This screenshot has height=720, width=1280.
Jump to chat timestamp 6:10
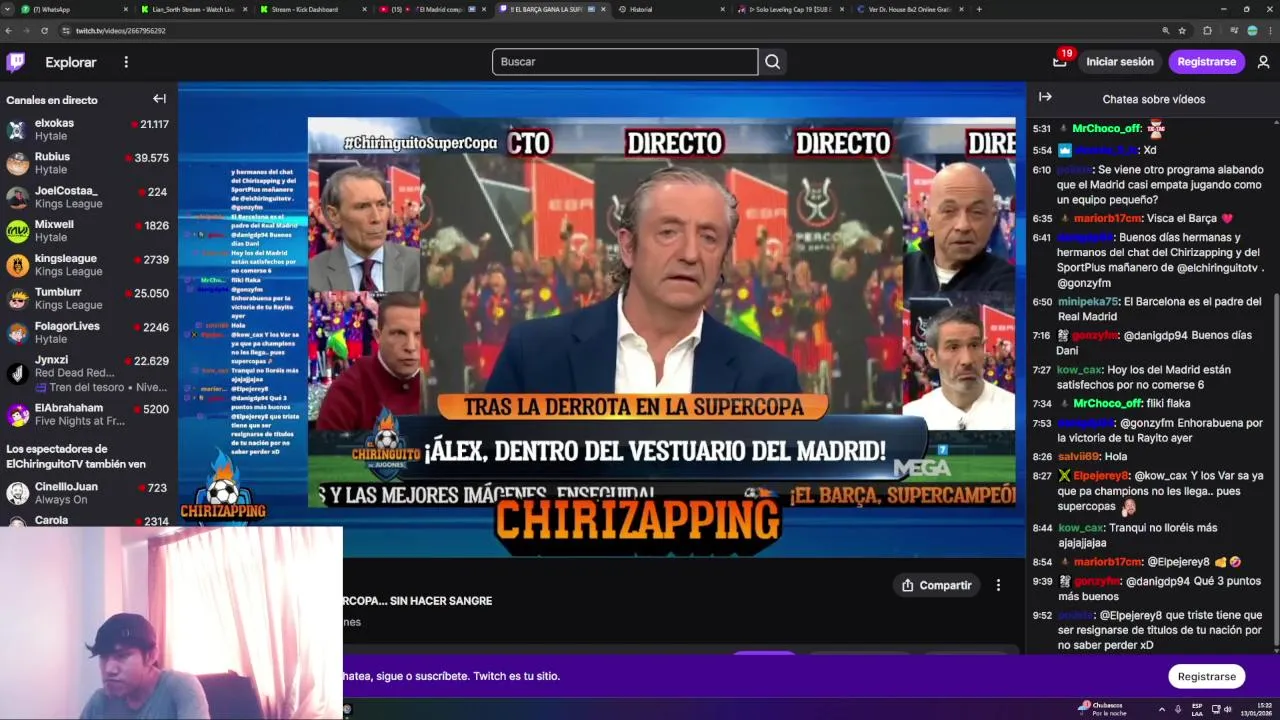[1041, 170]
